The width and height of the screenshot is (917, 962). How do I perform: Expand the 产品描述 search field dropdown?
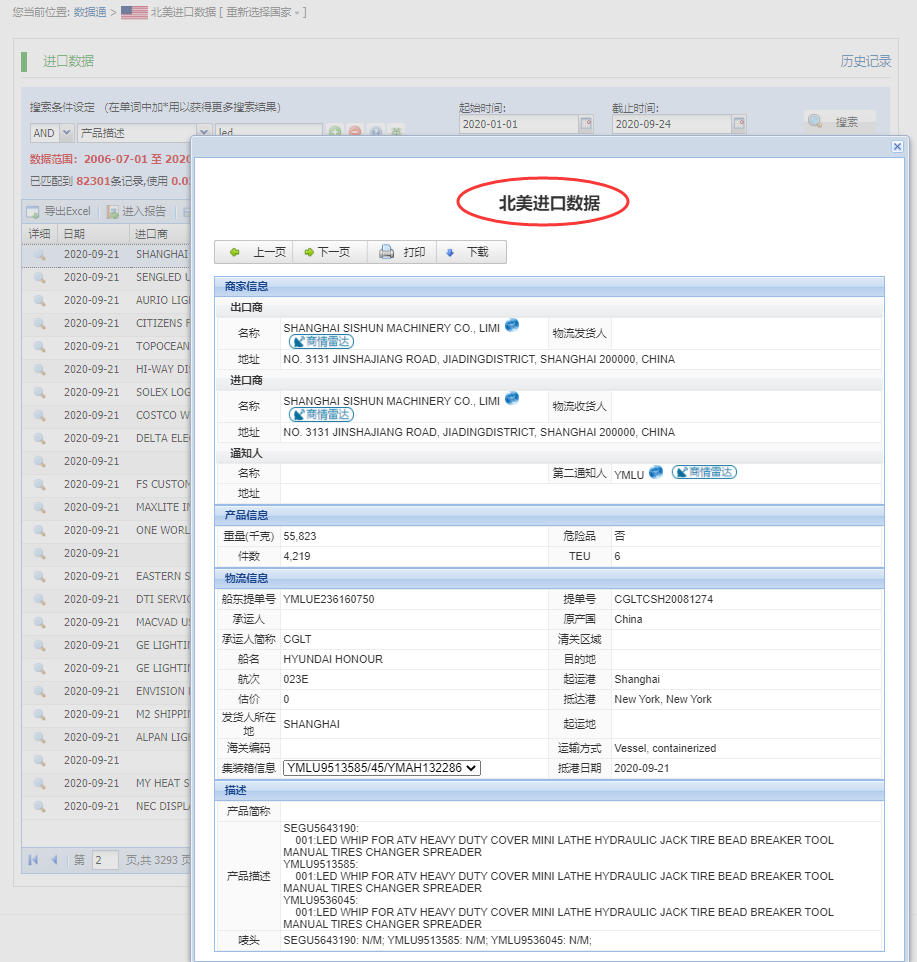[x=203, y=133]
